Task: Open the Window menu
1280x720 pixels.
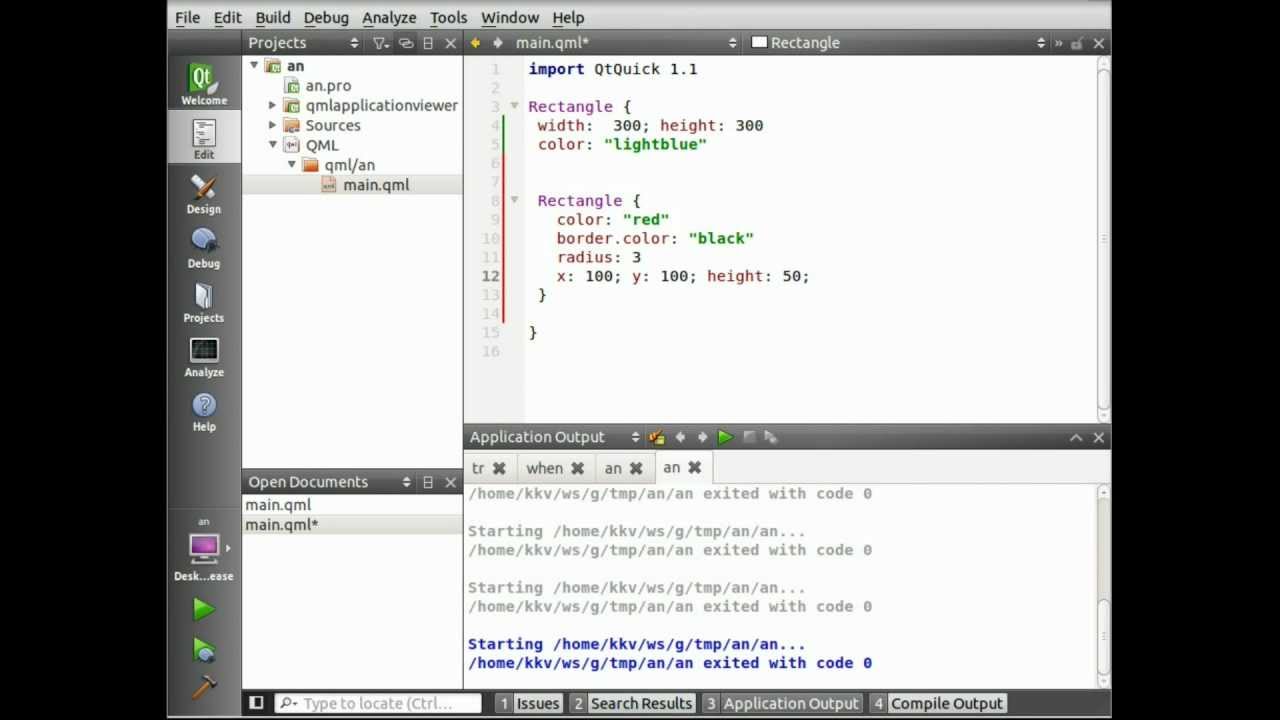Action: coord(510,17)
